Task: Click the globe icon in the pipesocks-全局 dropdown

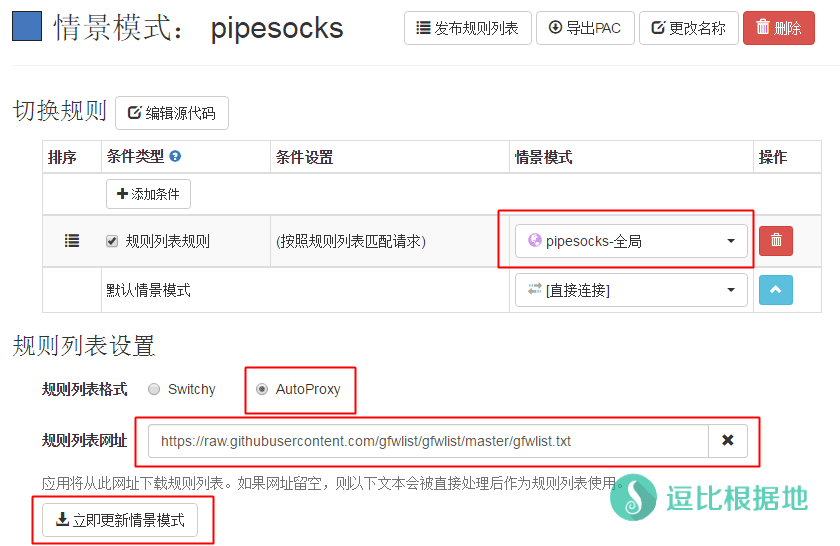Action: [534, 240]
